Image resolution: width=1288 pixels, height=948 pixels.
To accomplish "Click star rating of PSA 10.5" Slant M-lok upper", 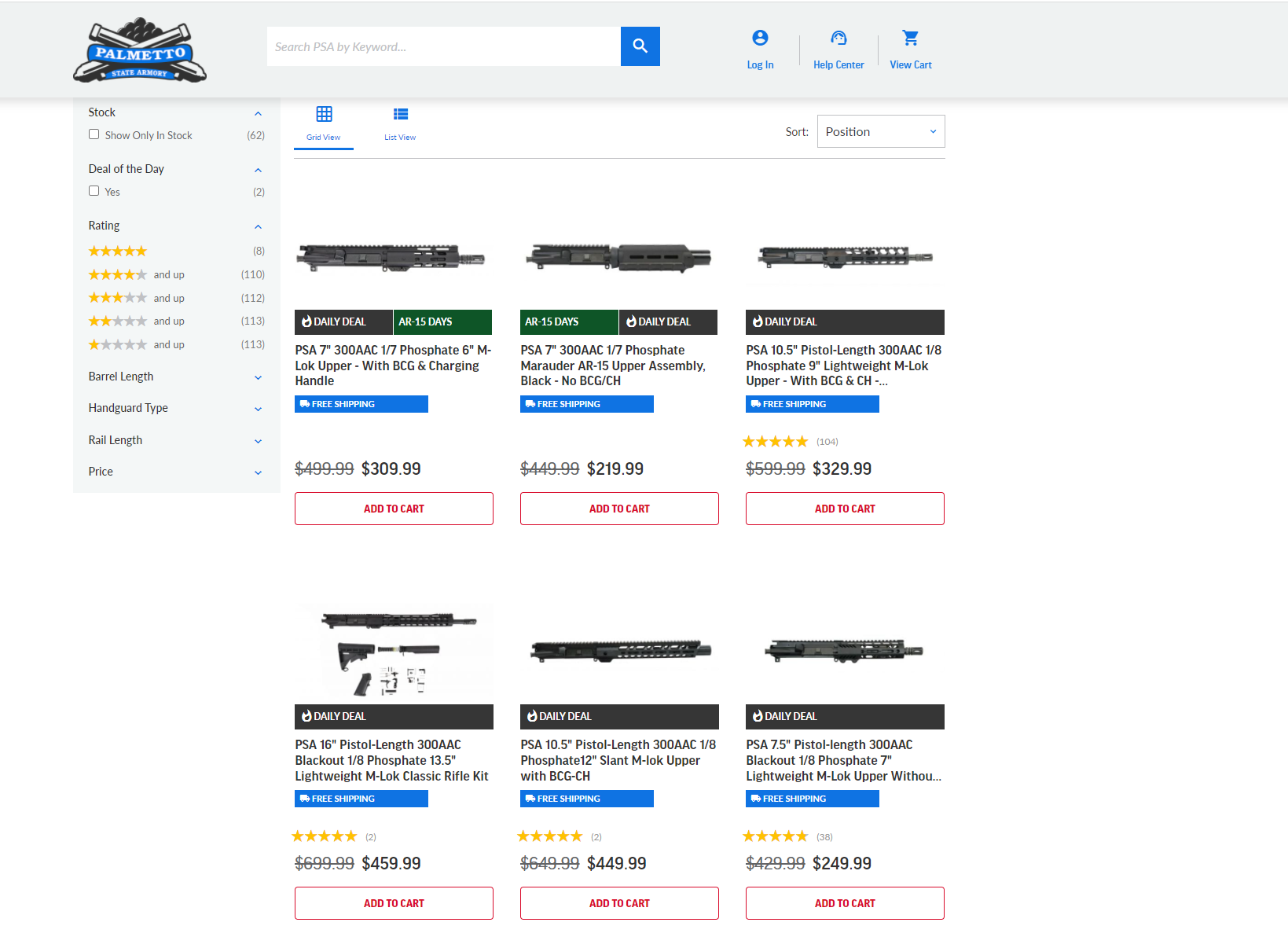I will 549,836.
